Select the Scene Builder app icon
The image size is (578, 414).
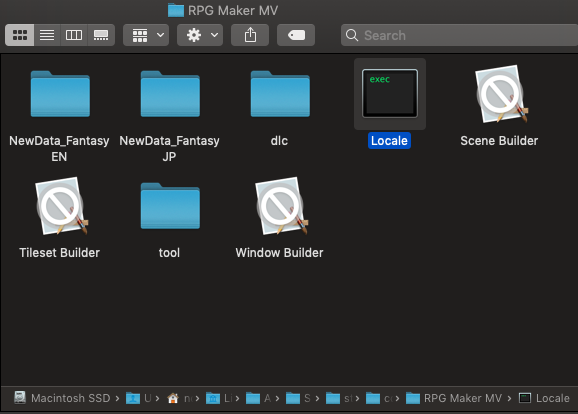pos(501,94)
